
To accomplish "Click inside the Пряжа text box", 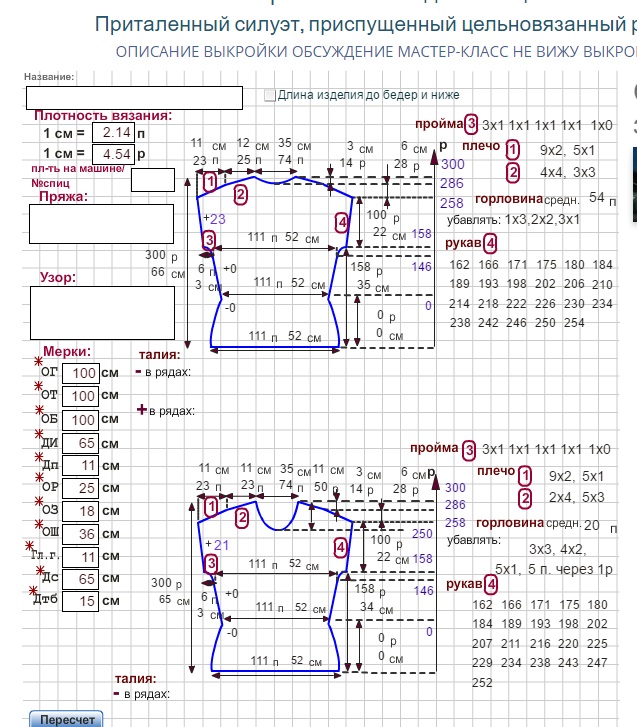I will coord(88,225).
